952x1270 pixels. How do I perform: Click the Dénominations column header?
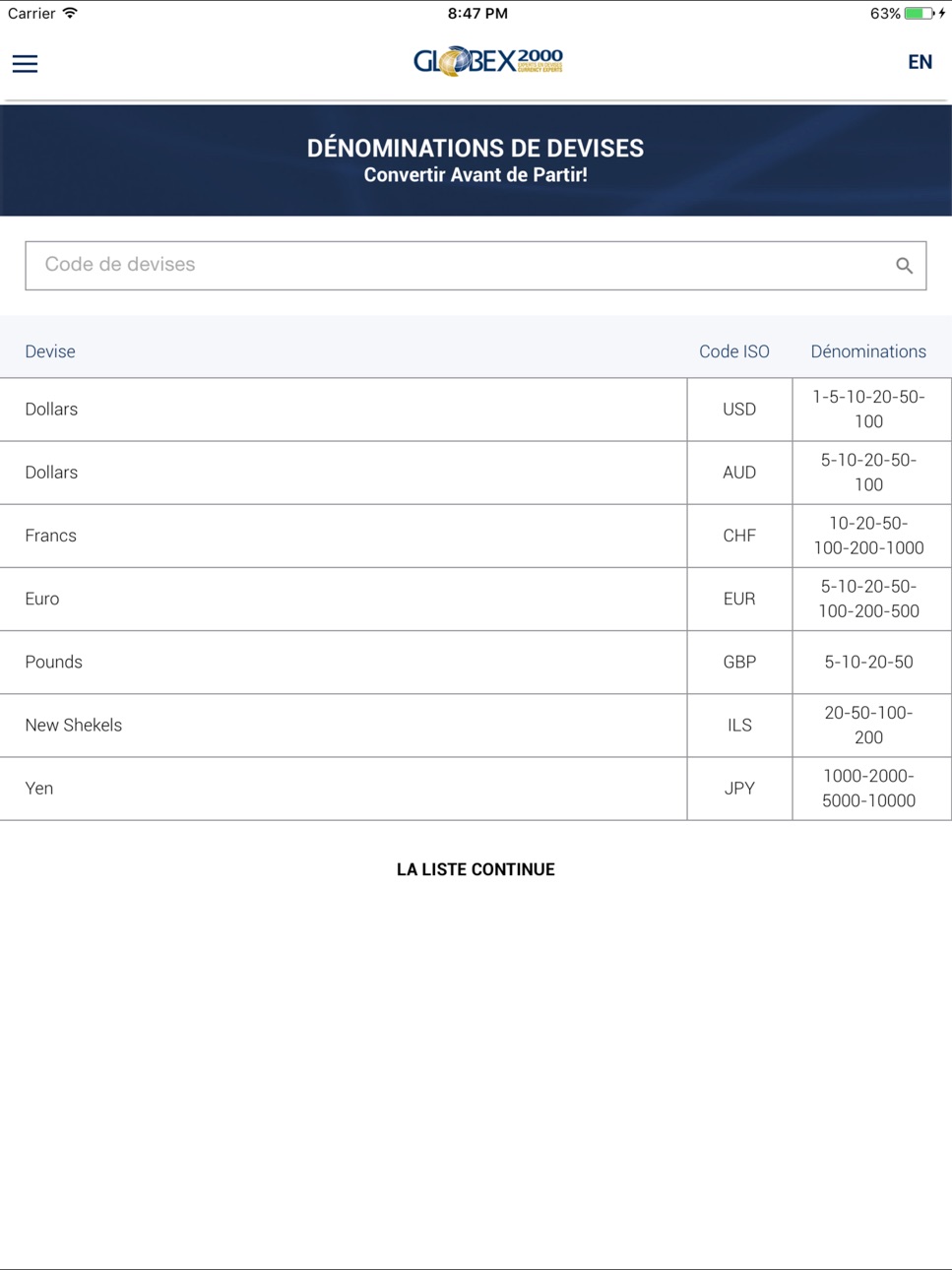pyautogui.click(x=868, y=351)
